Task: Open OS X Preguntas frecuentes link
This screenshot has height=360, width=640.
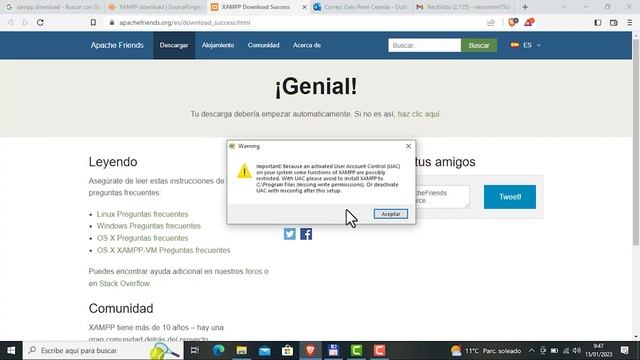Action: point(142,238)
